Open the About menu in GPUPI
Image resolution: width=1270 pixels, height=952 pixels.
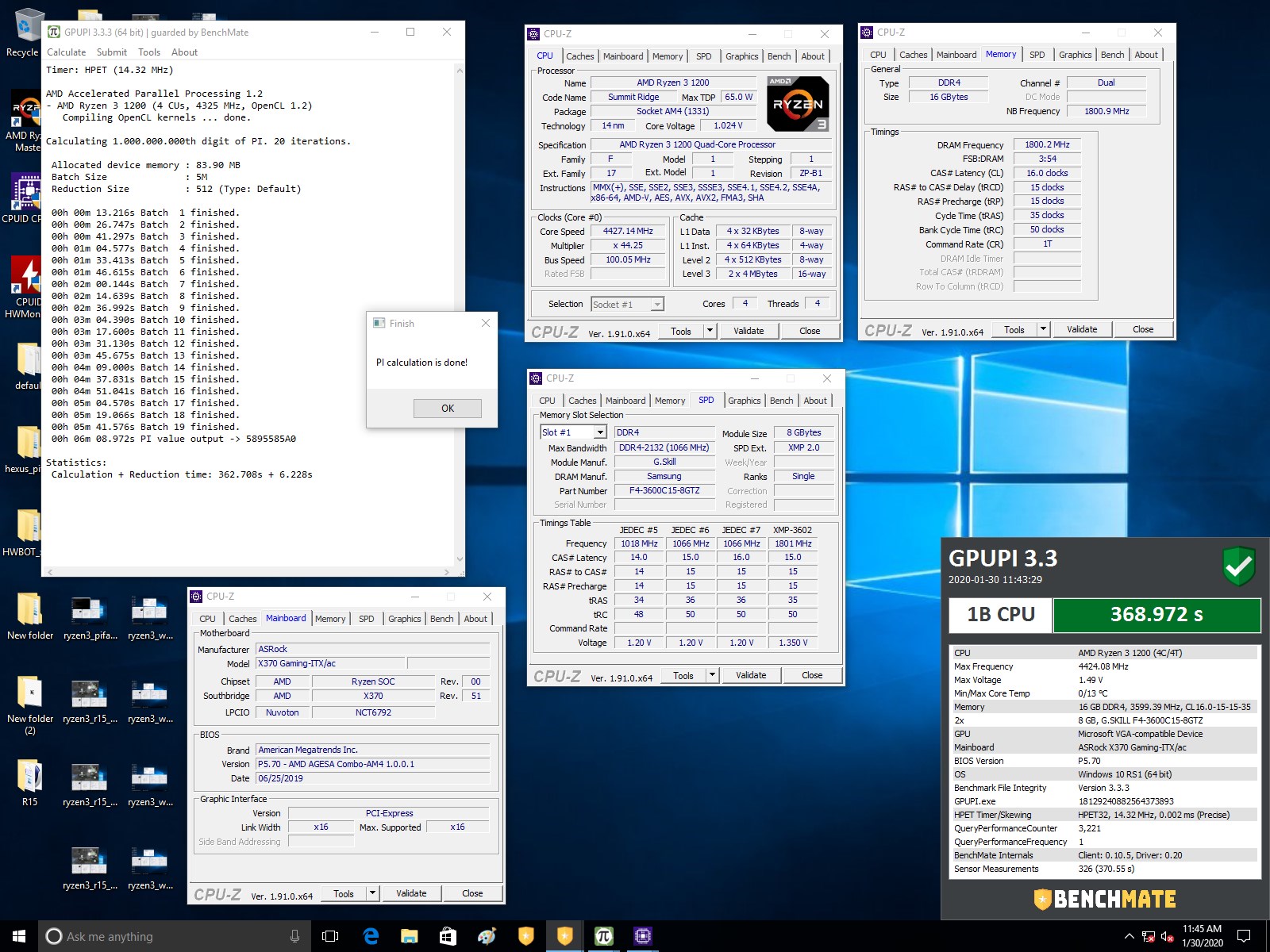pyautogui.click(x=185, y=52)
